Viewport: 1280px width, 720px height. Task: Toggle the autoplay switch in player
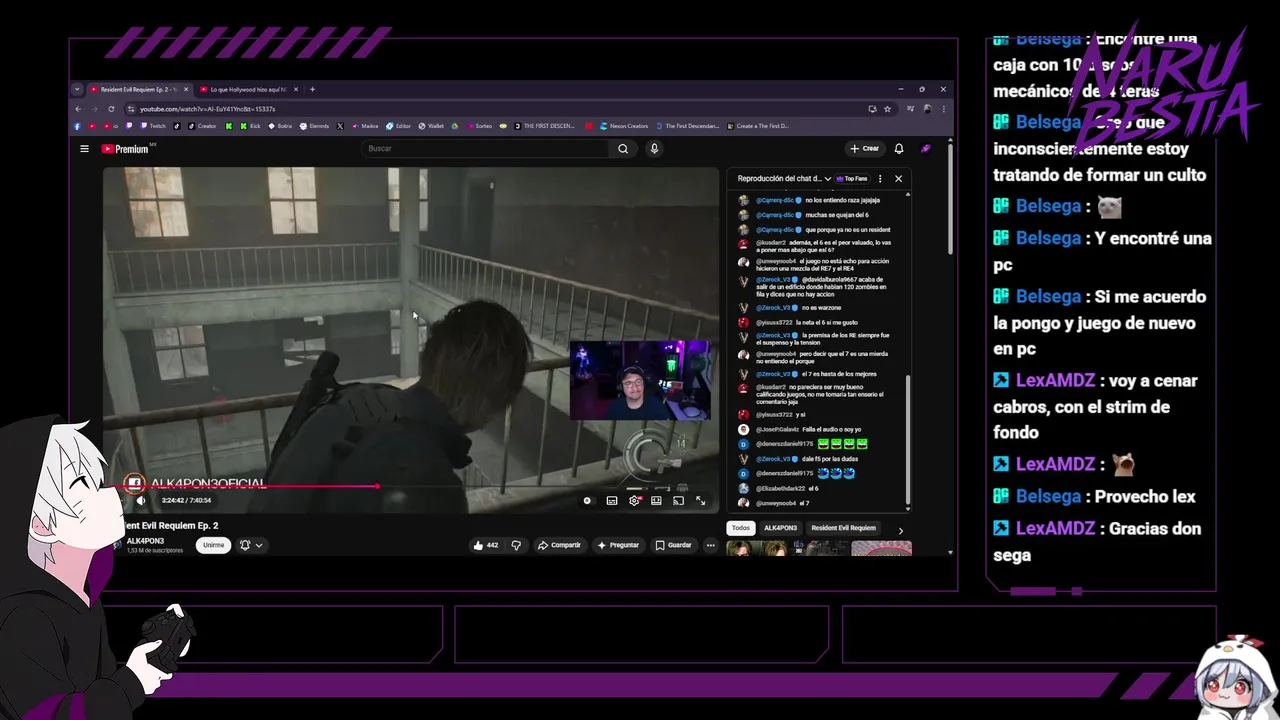tap(588, 501)
